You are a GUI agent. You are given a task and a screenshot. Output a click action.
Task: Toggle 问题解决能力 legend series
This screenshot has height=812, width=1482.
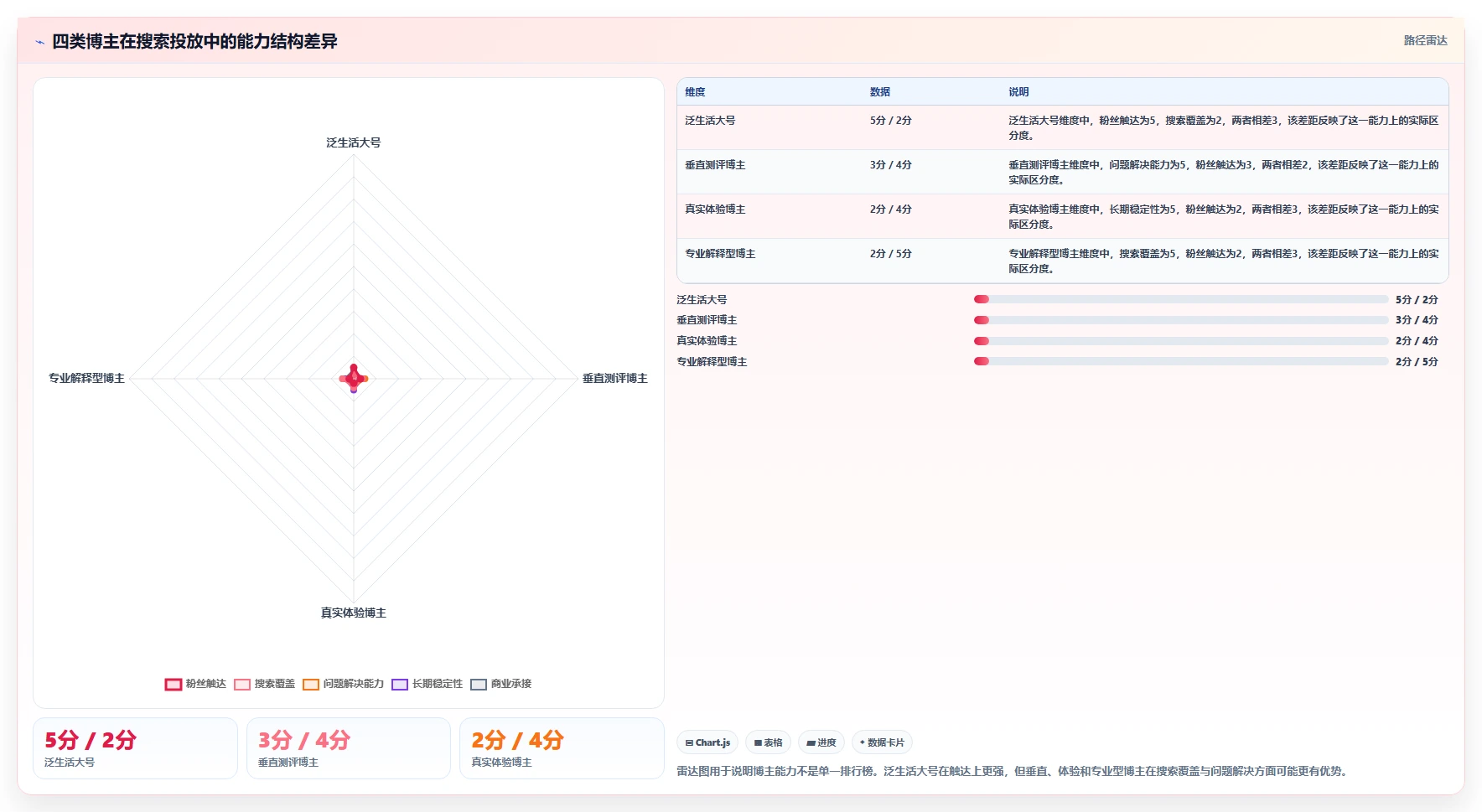click(344, 684)
